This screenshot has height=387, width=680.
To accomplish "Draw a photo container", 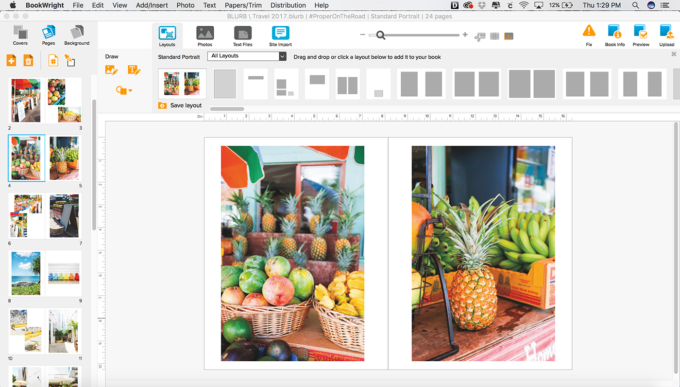I will [x=111, y=70].
